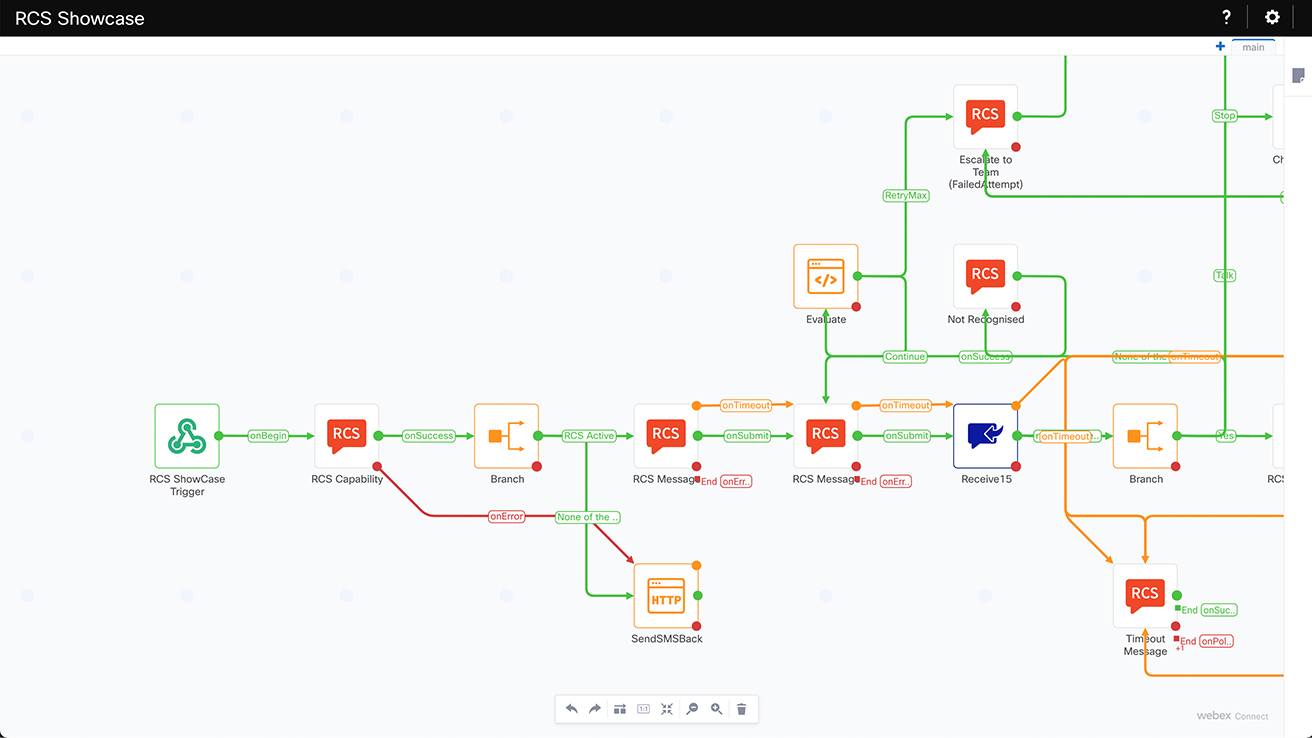Select the first RCS Message node
The width and height of the screenshot is (1312, 738).
pos(666,436)
